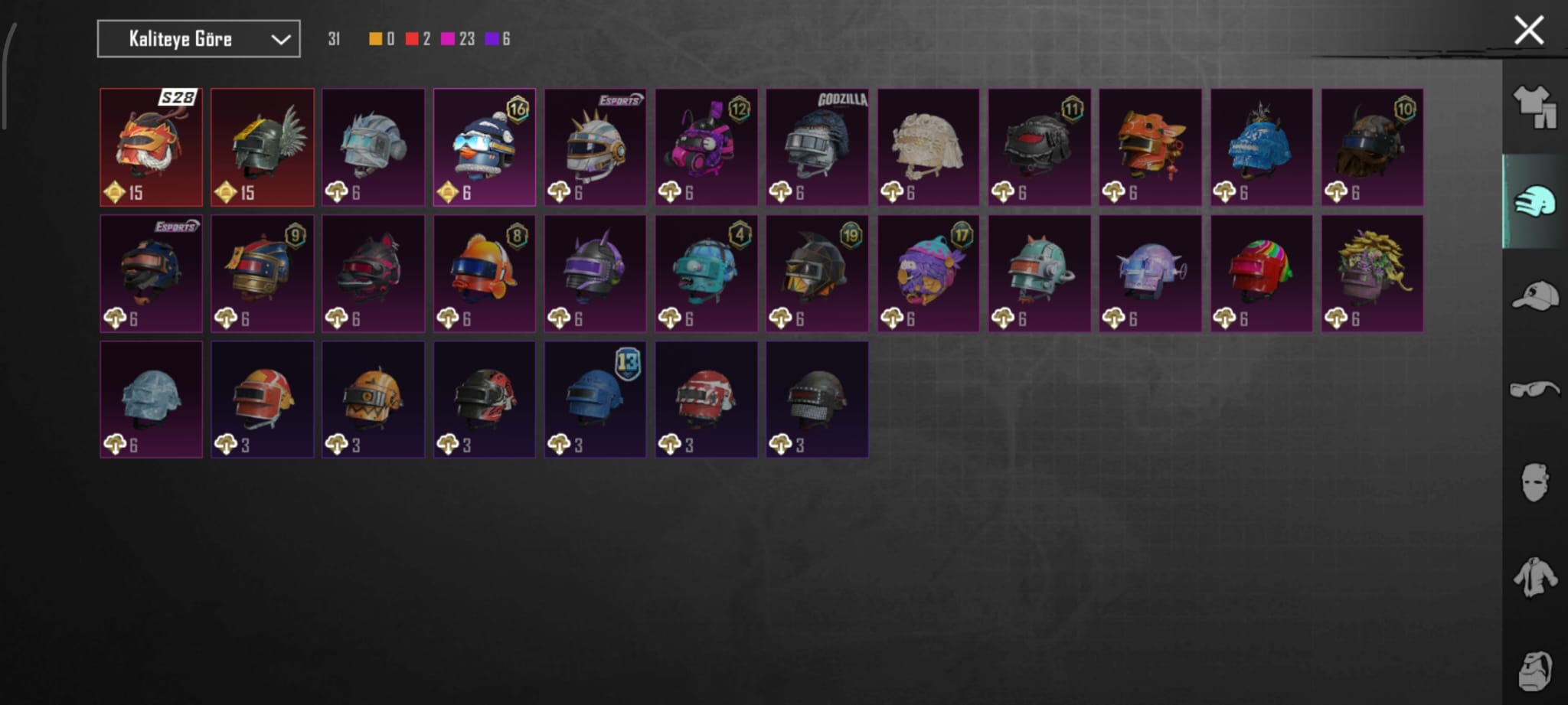Select the helmet category icon
The width and height of the screenshot is (1568, 705).
coord(1534,202)
